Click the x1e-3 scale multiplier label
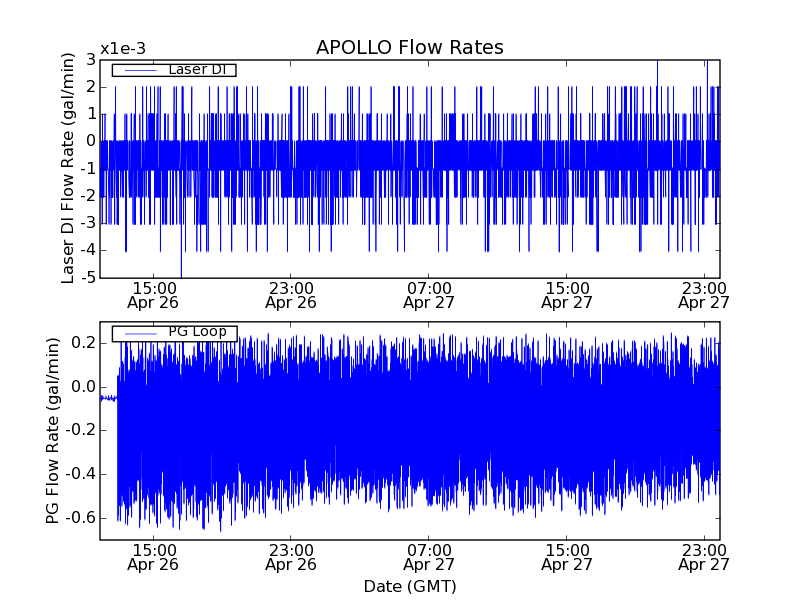Image resolution: width=800 pixels, height=600 pixels. coord(123,48)
